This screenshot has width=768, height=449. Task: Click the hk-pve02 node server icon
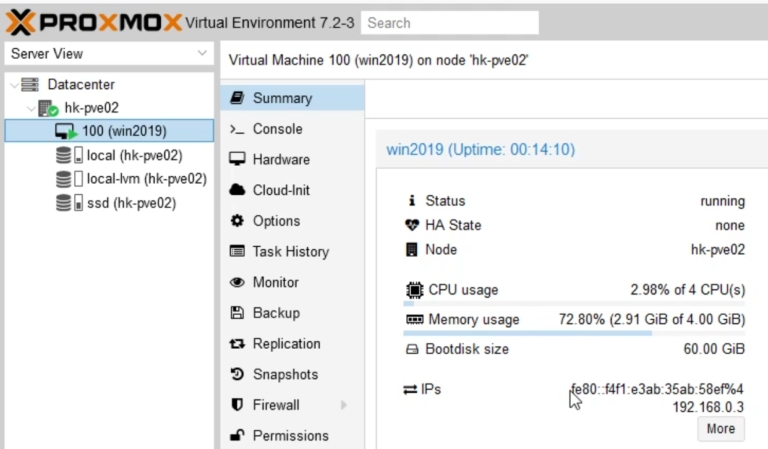pos(48,108)
